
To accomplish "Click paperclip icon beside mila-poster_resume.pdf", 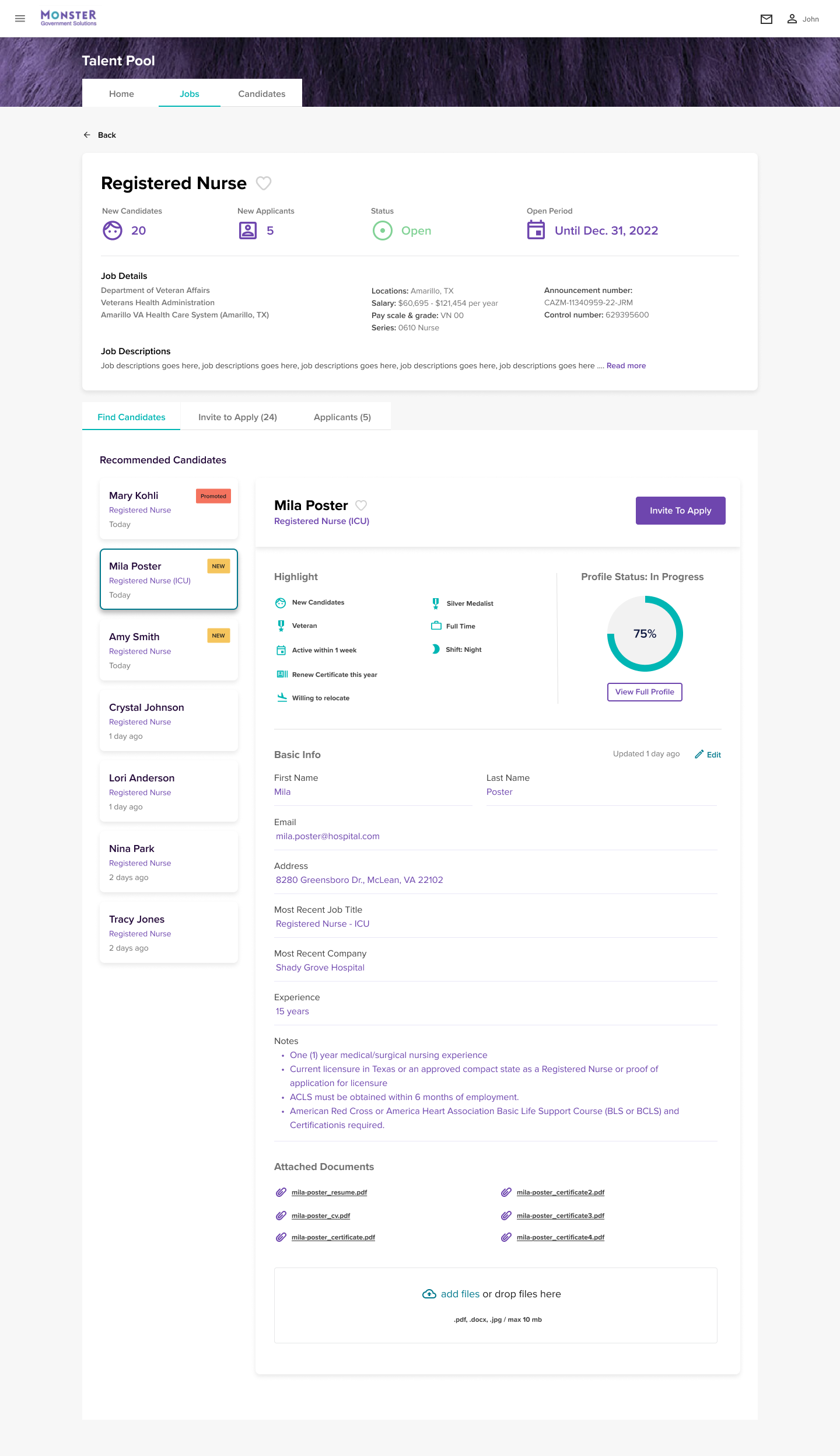I will coord(281,1192).
